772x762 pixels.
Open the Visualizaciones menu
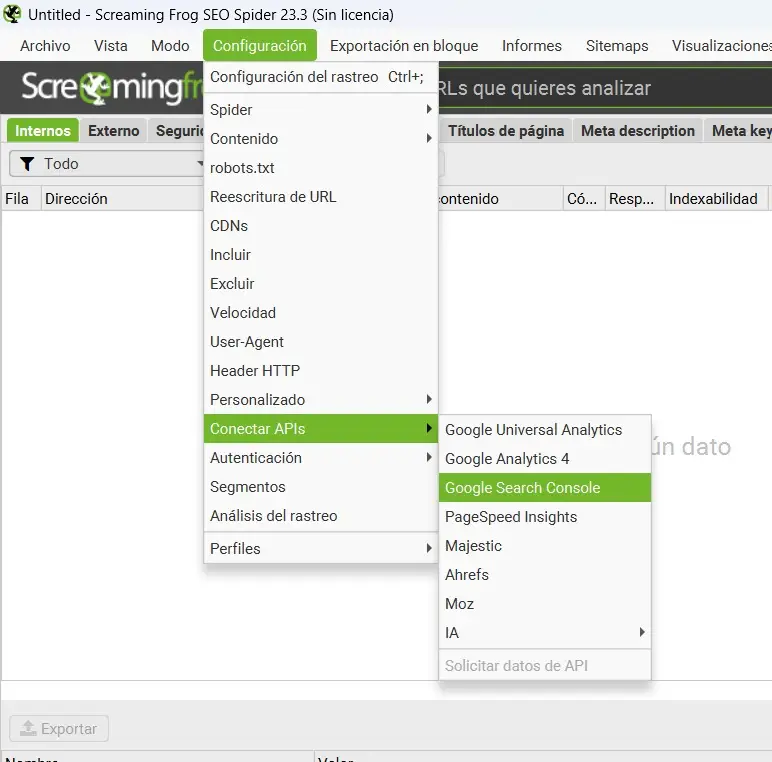721,46
